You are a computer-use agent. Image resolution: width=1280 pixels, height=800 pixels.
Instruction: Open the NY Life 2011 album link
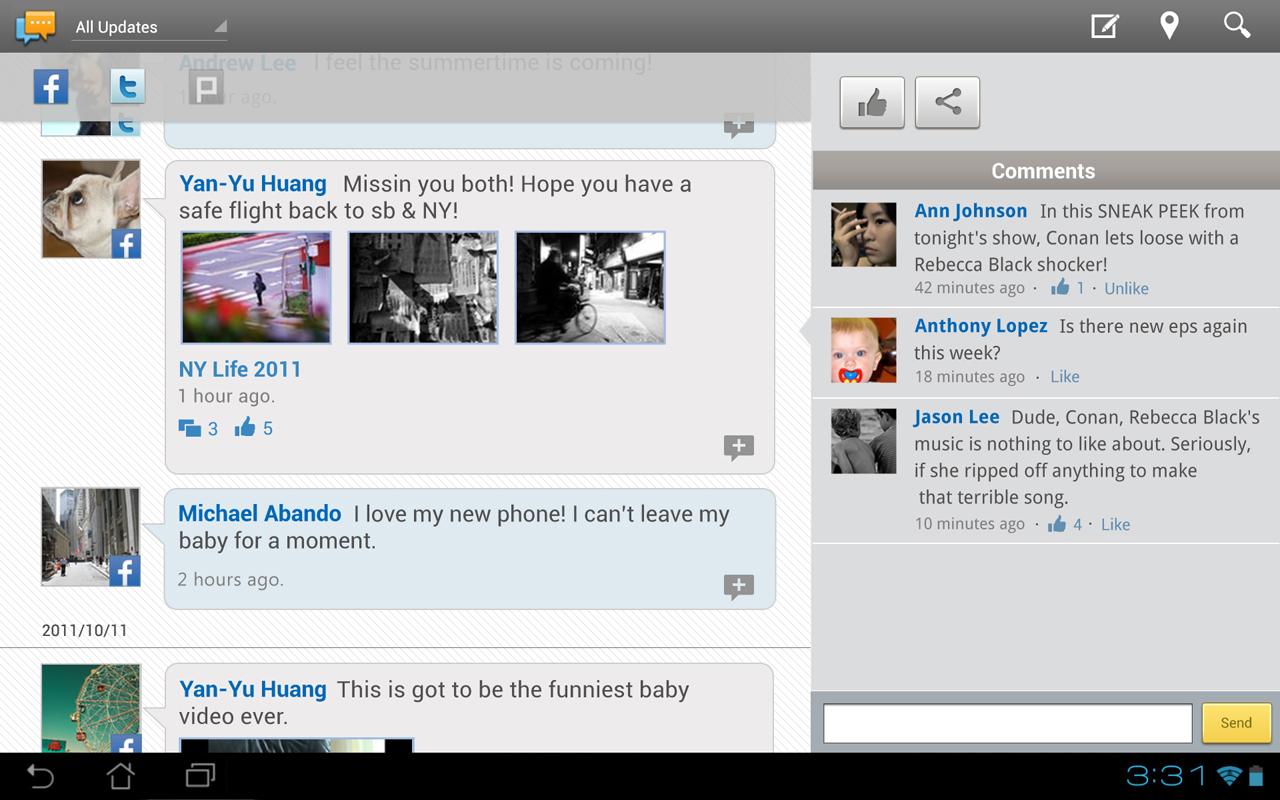coord(240,369)
